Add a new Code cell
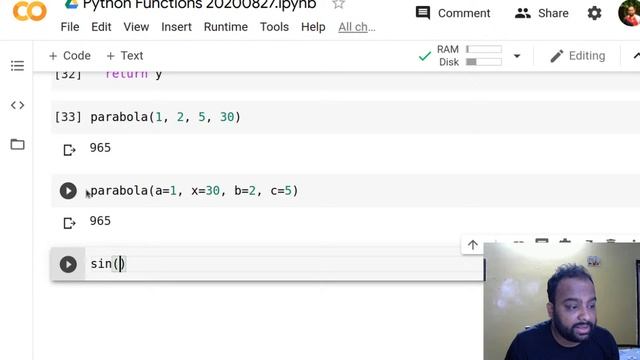This screenshot has height=360, width=640. tap(69, 56)
